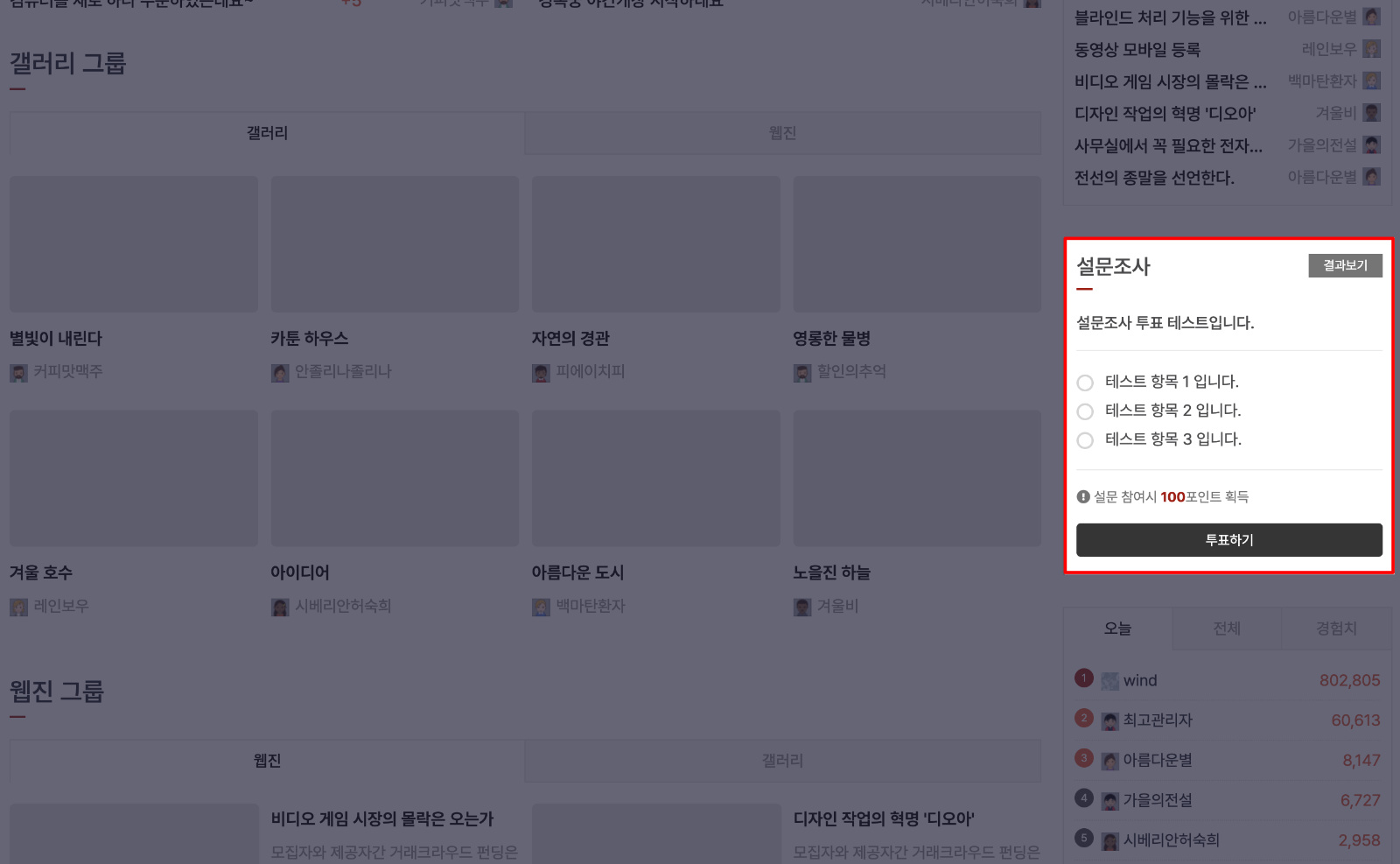The width and height of the screenshot is (1400, 864).
Task: Open the 경험치 ranking tab
Action: [1336, 629]
